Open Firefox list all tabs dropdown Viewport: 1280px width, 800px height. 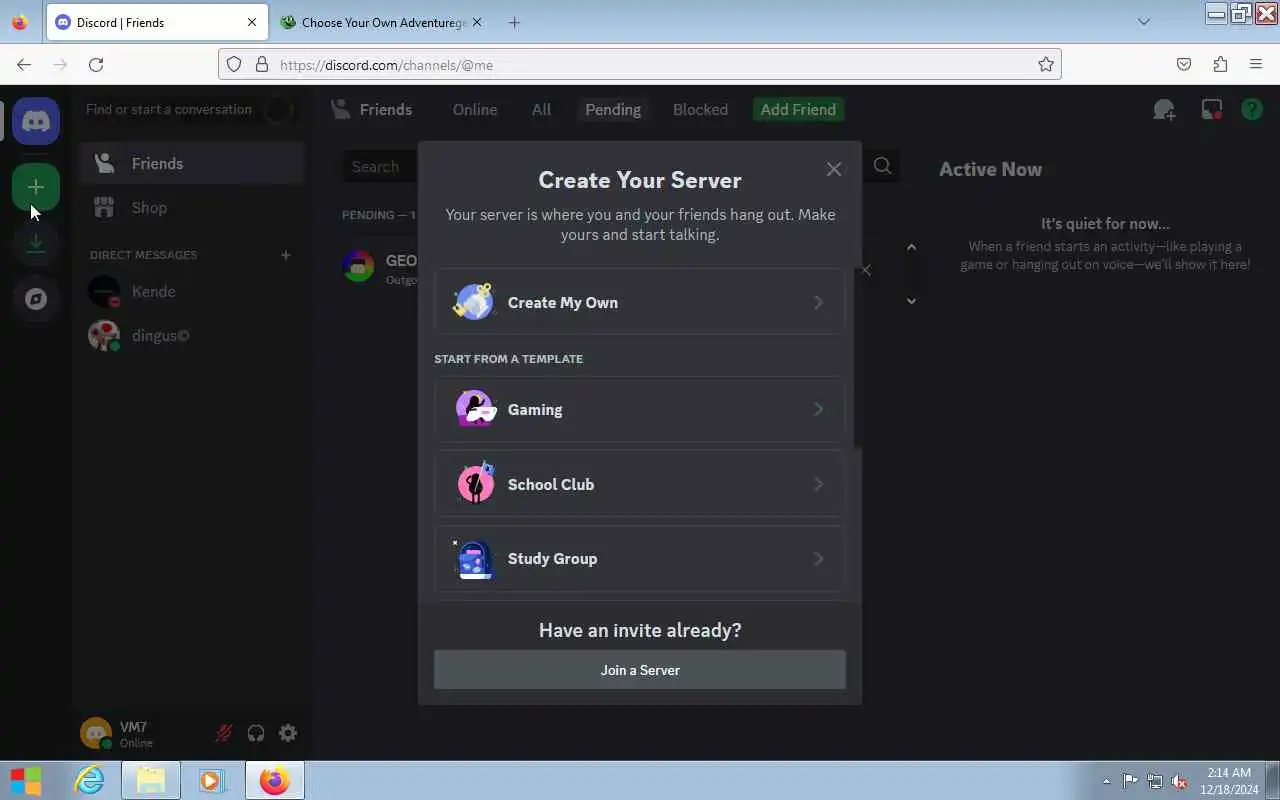coord(1144,22)
